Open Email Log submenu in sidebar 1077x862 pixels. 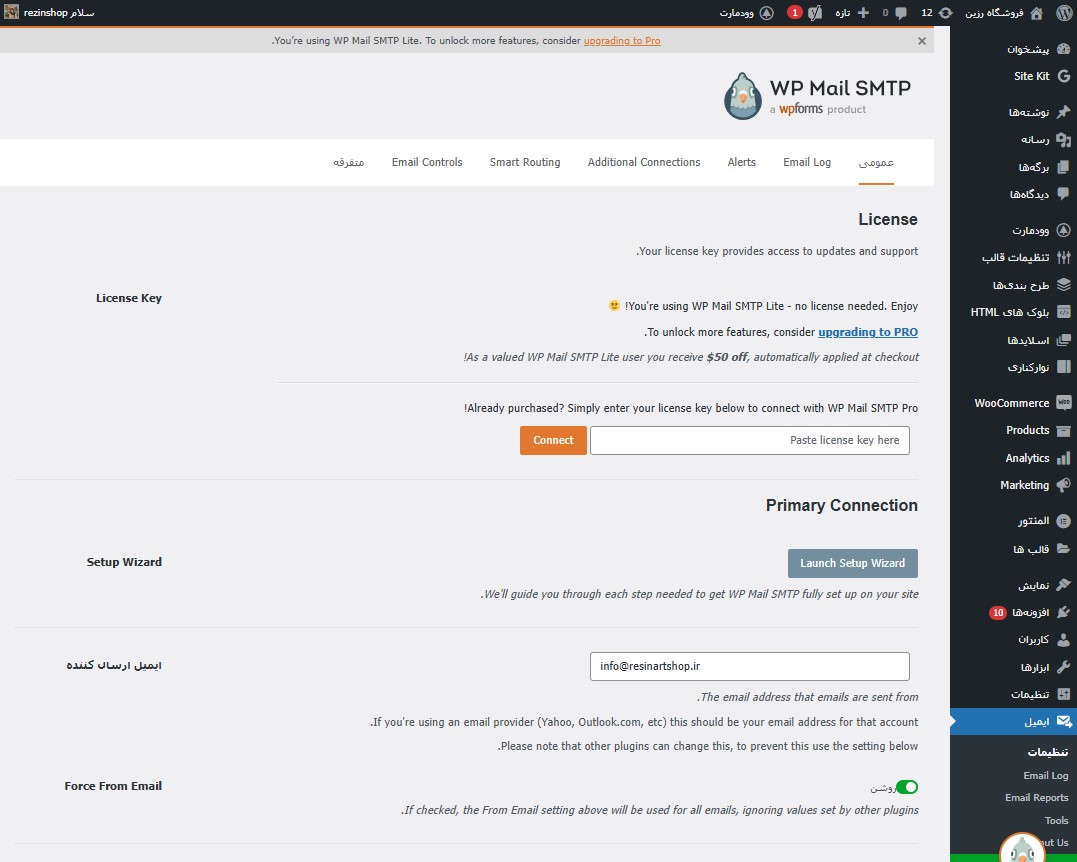pyautogui.click(x=1045, y=775)
